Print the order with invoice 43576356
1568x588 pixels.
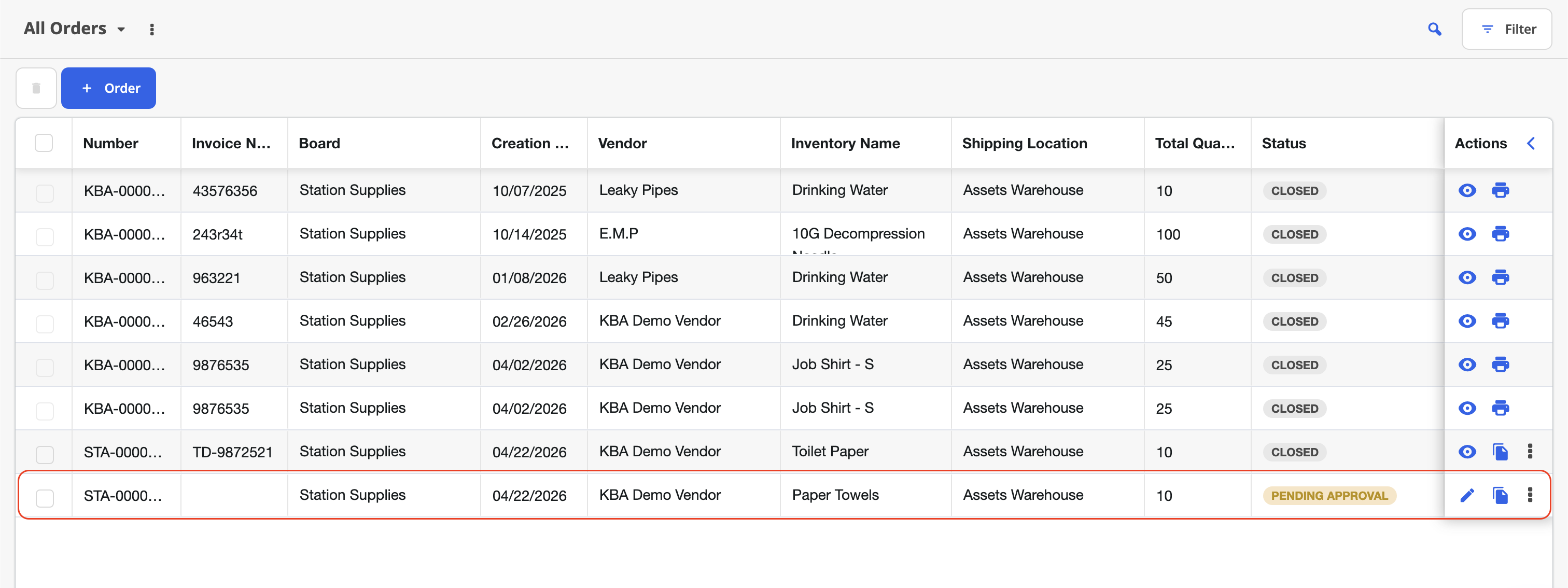(1500, 190)
